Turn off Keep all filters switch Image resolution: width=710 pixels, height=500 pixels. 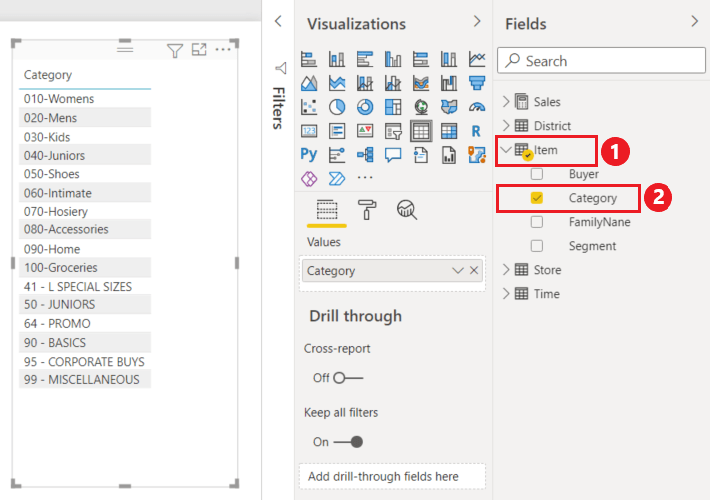tap(348, 442)
